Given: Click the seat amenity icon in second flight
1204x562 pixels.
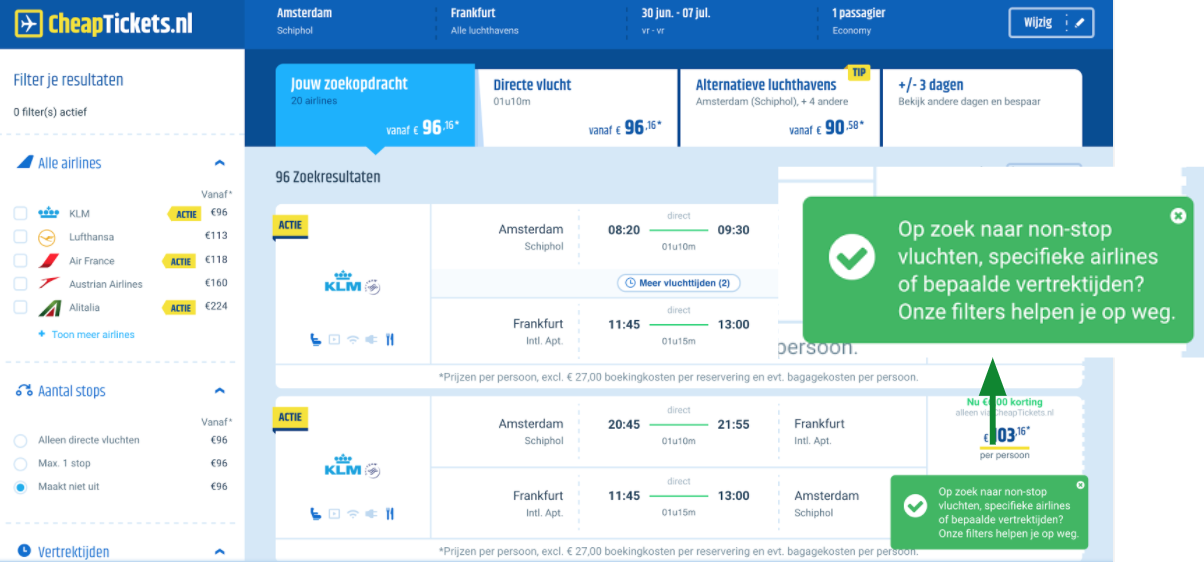Looking at the screenshot, I should pyautogui.click(x=315, y=514).
